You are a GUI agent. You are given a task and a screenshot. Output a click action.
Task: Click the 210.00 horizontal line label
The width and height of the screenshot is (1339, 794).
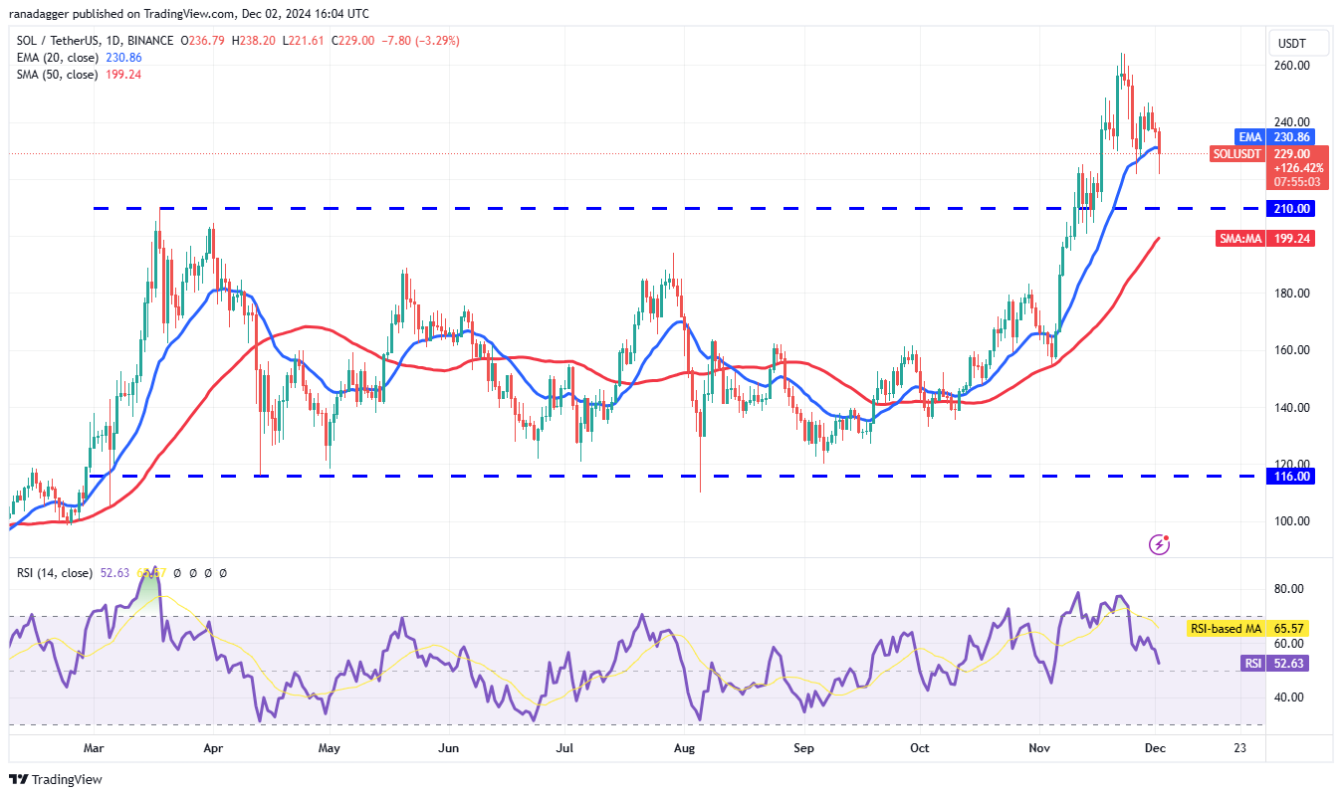point(1293,209)
